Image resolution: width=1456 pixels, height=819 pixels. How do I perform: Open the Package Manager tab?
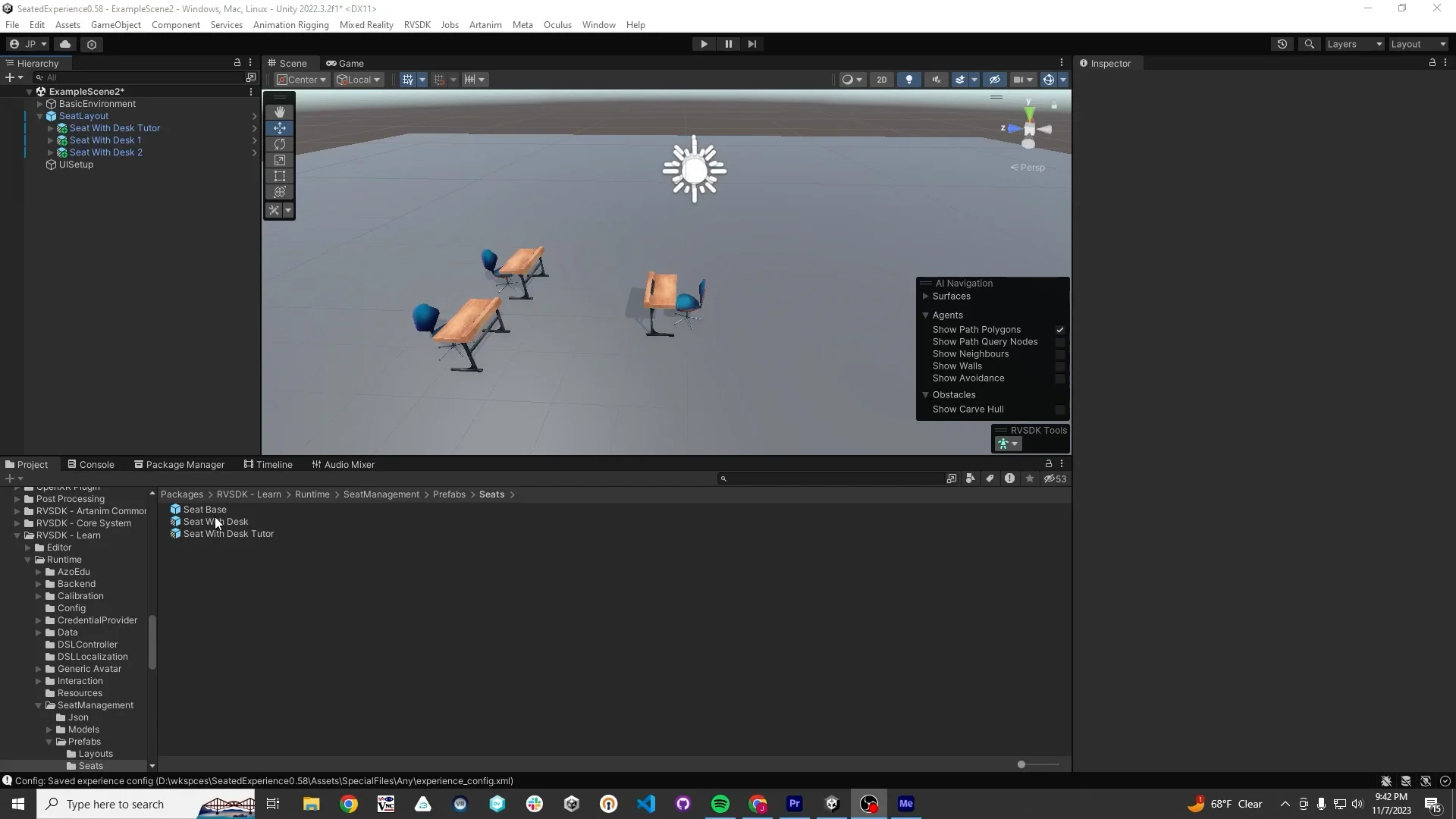point(180,465)
